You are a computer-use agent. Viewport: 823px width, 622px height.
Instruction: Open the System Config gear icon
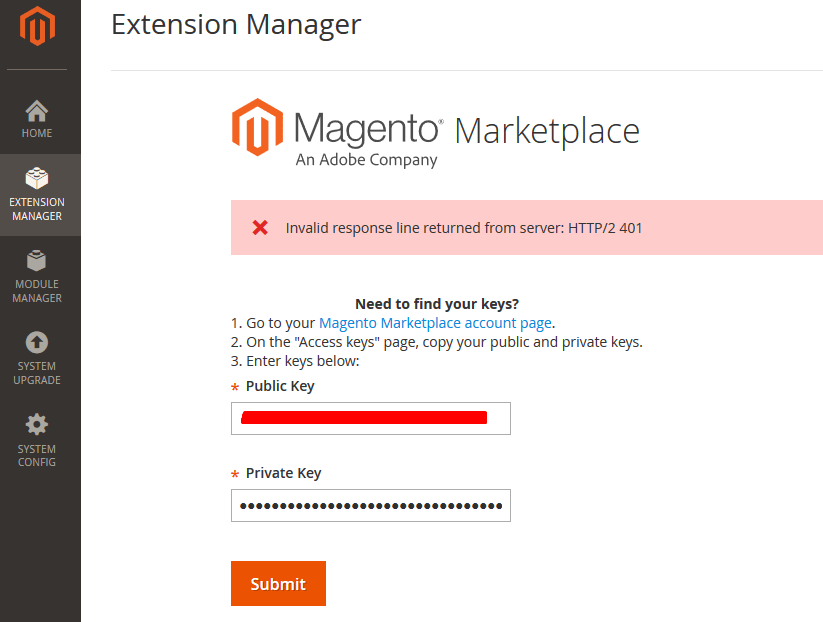[37, 423]
